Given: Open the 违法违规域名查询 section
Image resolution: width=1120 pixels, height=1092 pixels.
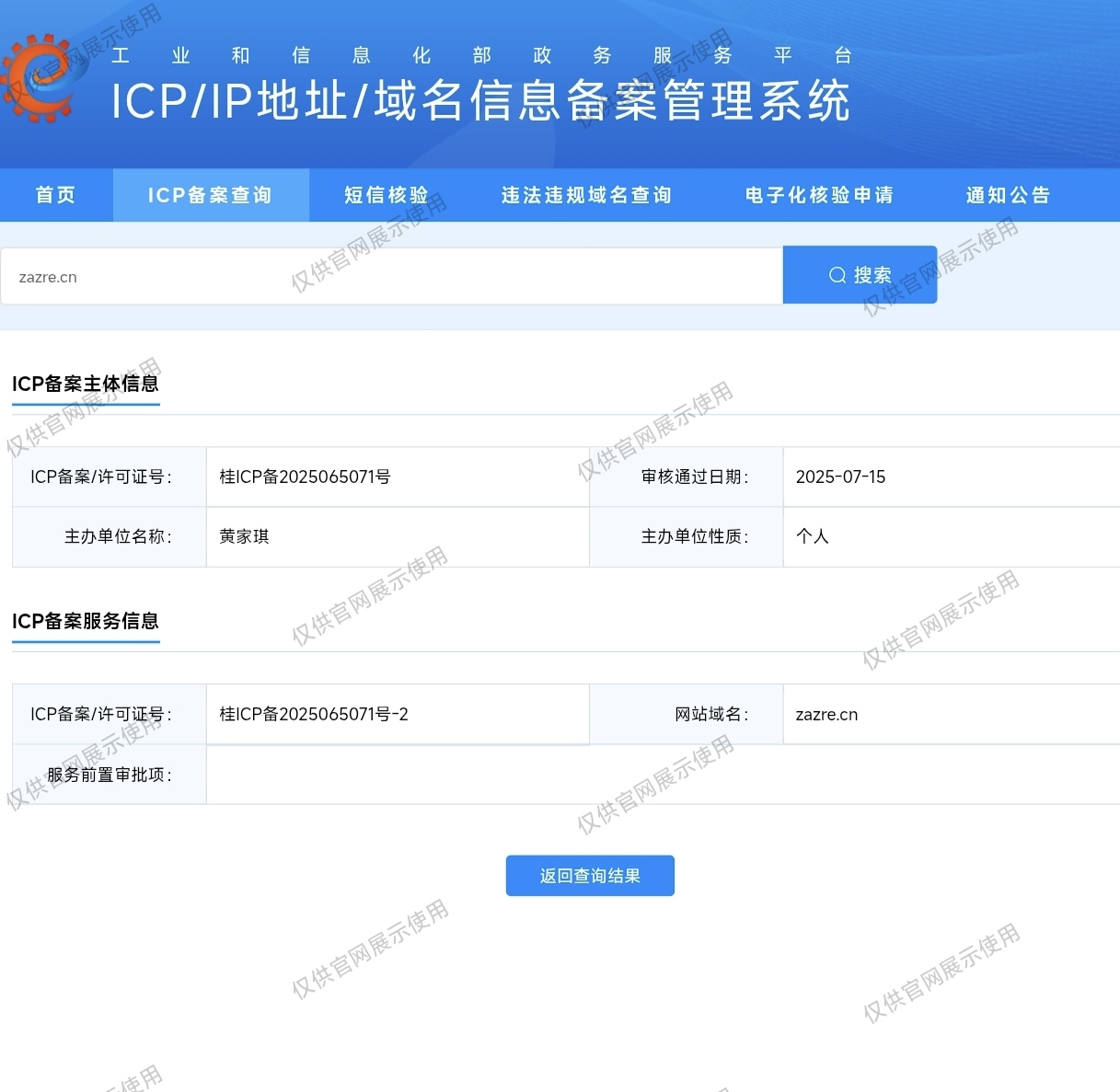Looking at the screenshot, I should click(586, 194).
